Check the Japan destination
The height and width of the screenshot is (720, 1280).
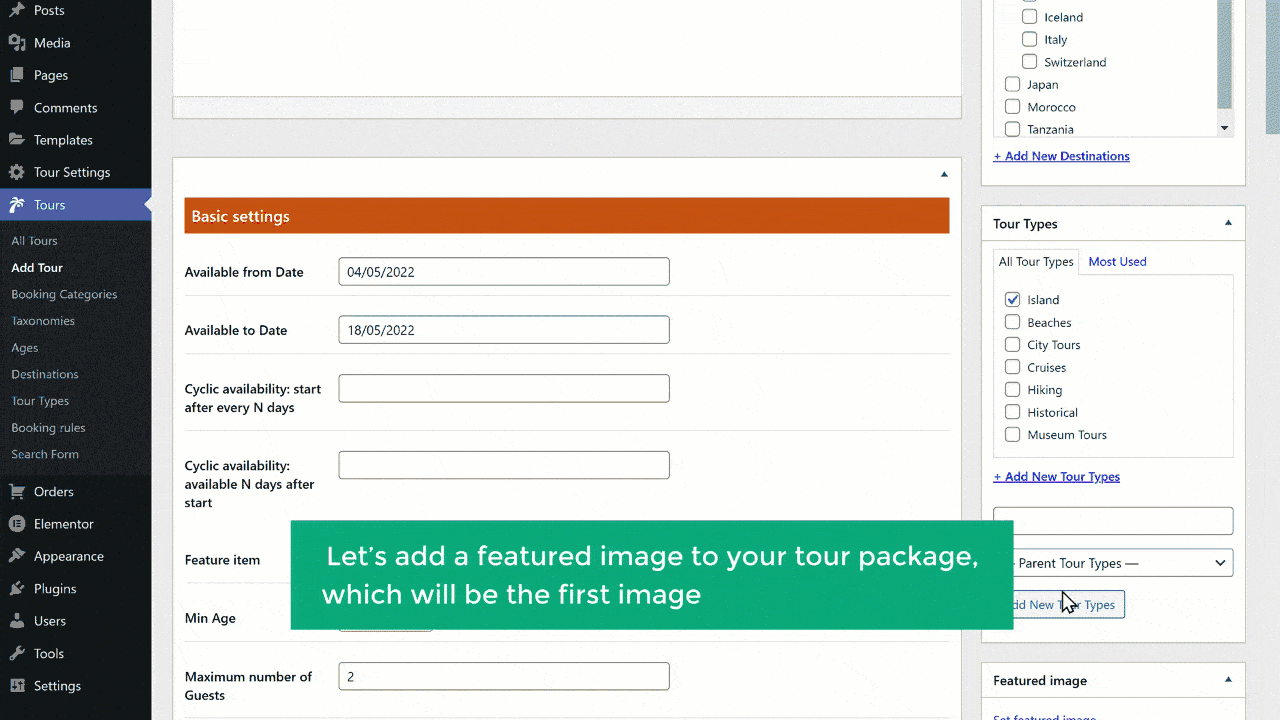pyautogui.click(x=1012, y=84)
